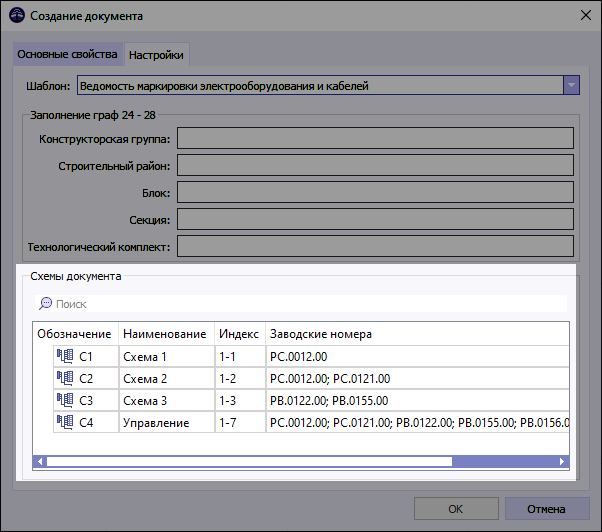This screenshot has height=532, width=602.
Task: Click the Наименование column header
Action: click(167, 334)
